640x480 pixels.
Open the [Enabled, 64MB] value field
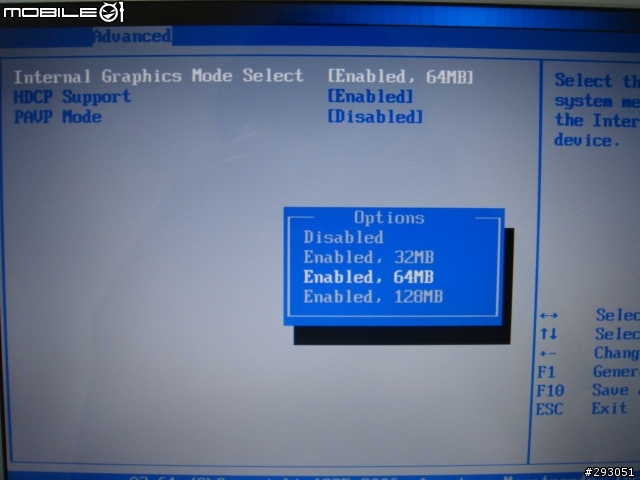(400, 76)
